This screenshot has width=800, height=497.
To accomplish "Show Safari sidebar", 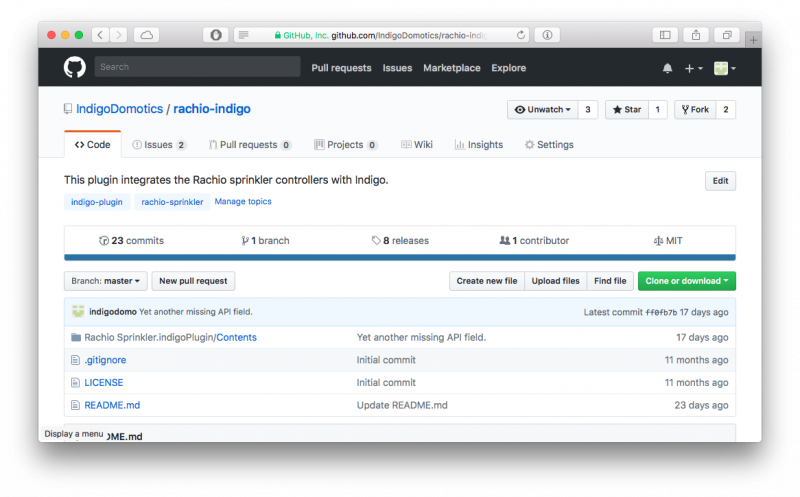I will [665, 35].
